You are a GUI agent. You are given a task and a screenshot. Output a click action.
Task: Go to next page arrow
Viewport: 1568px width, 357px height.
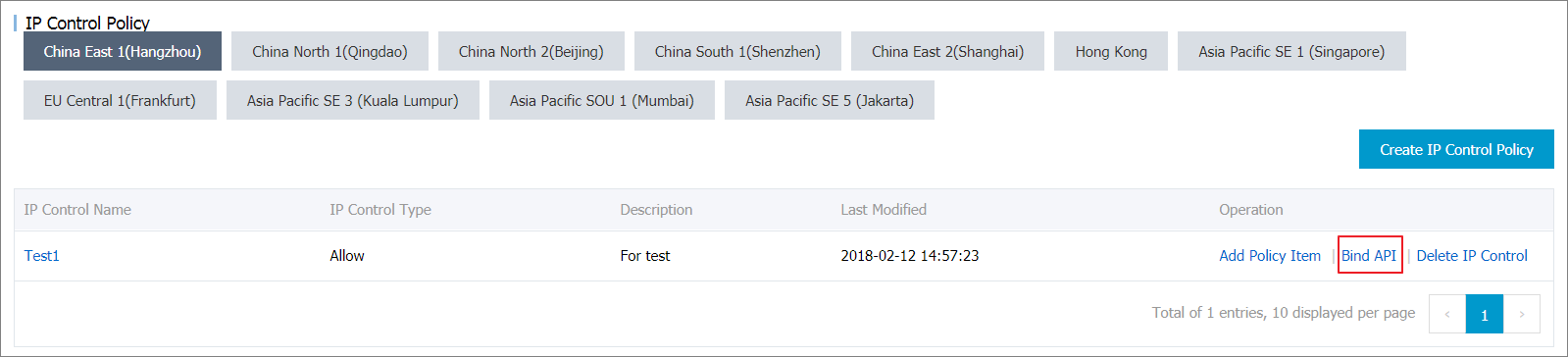pyautogui.click(x=1522, y=314)
